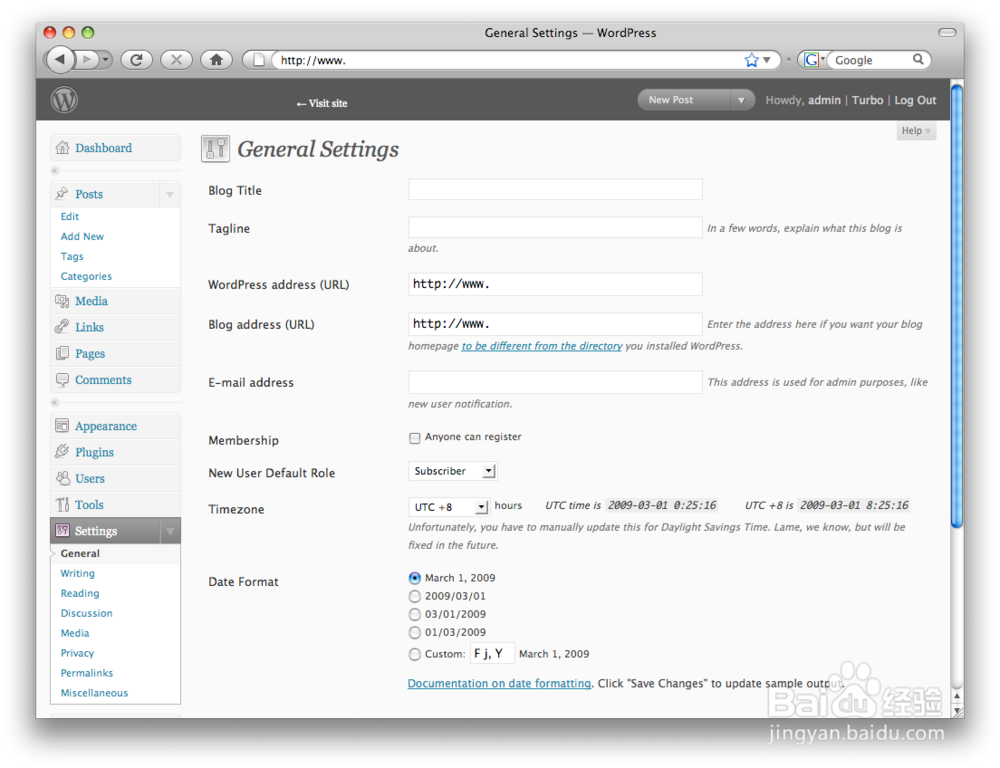Open the Reading settings submenu

coord(80,593)
